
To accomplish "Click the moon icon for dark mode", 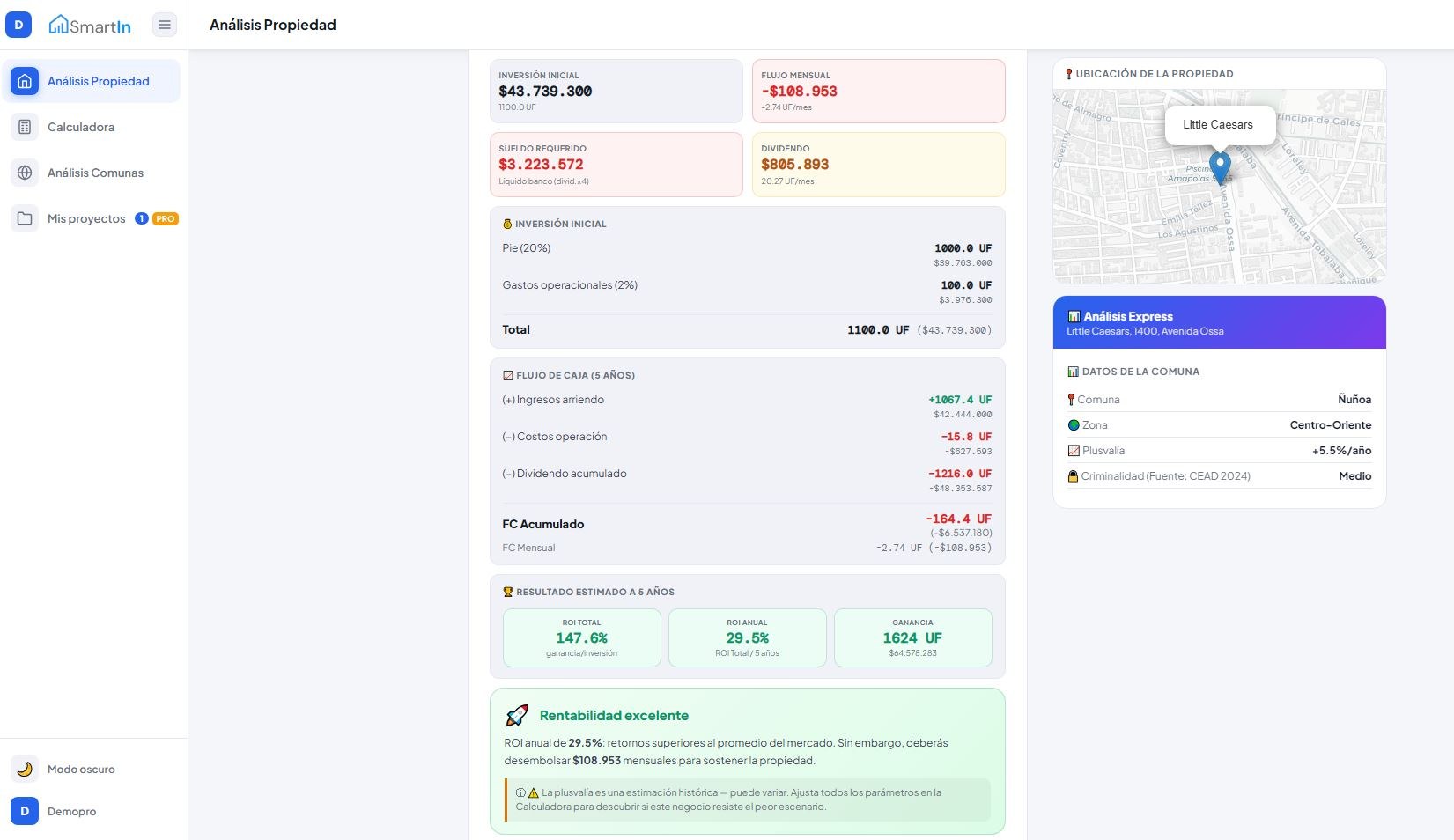I will coord(25,769).
